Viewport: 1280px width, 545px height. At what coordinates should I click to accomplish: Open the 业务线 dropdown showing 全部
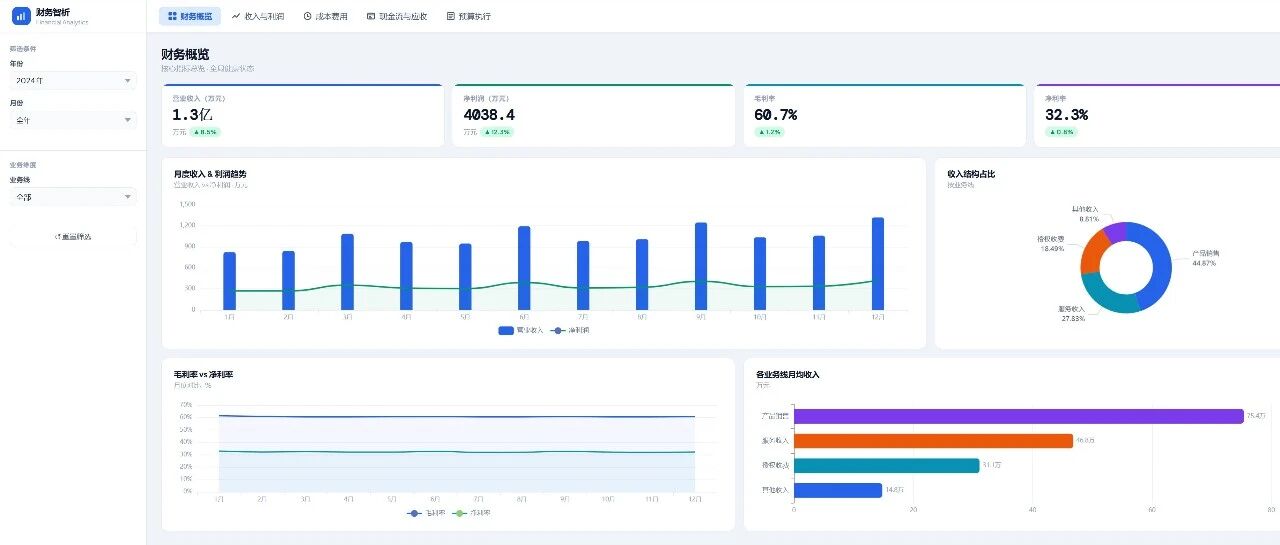tap(73, 197)
